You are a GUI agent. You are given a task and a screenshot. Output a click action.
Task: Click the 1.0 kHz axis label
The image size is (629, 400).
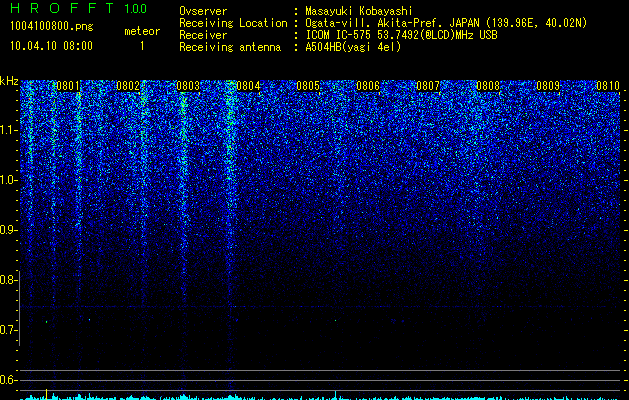tap(8, 180)
